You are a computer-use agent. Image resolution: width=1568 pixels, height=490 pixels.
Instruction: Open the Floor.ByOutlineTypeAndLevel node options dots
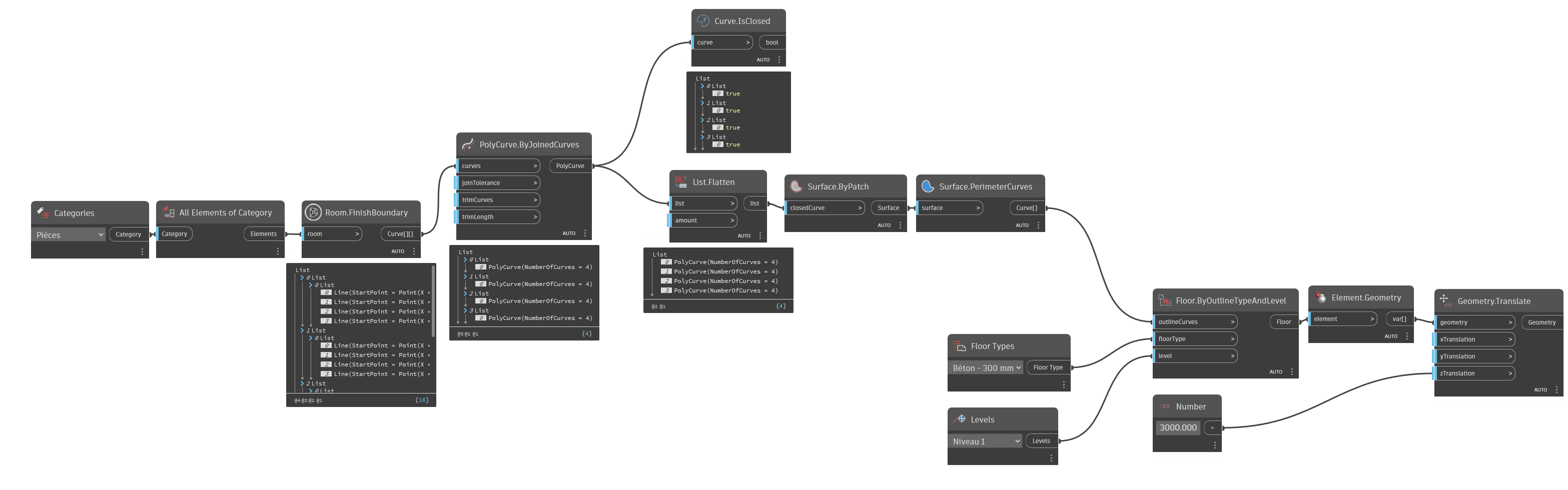tap(1292, 371)
